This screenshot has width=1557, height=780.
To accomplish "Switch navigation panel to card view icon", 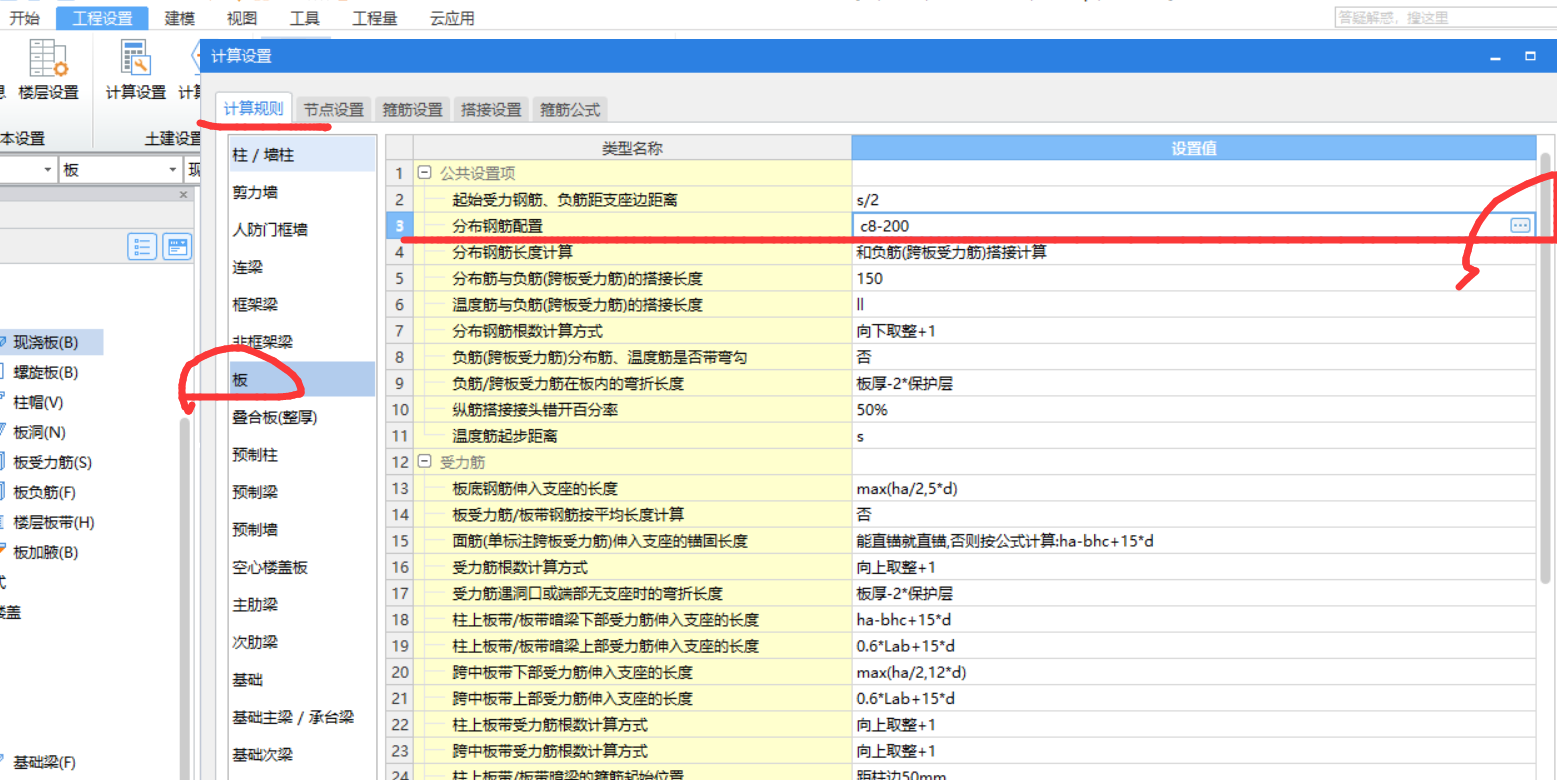I will click(178, 247).
